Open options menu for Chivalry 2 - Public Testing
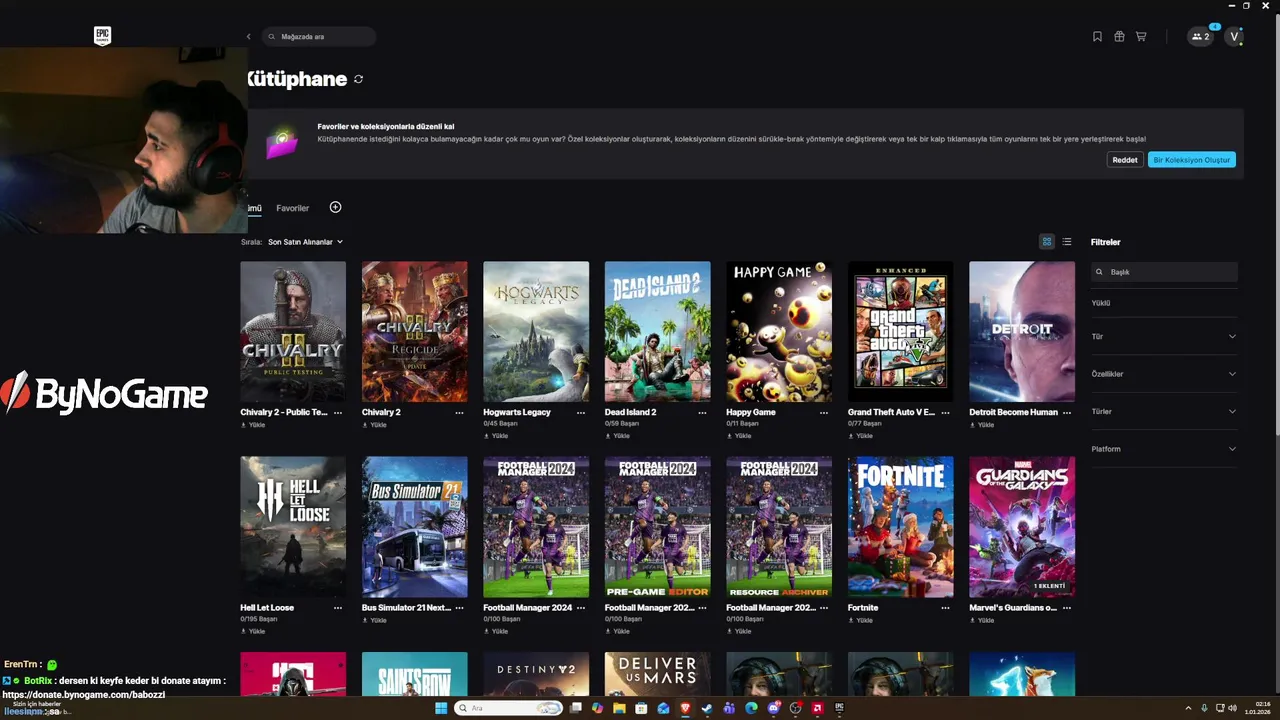 338,412
